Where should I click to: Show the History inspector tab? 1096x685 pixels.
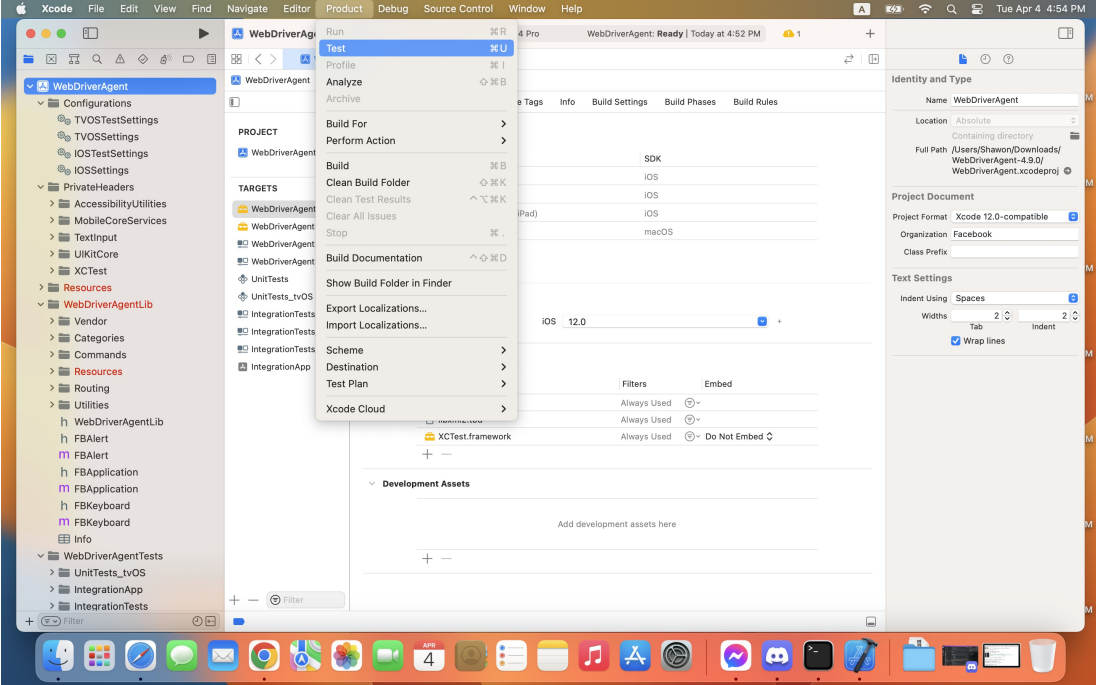click(986, 59)
